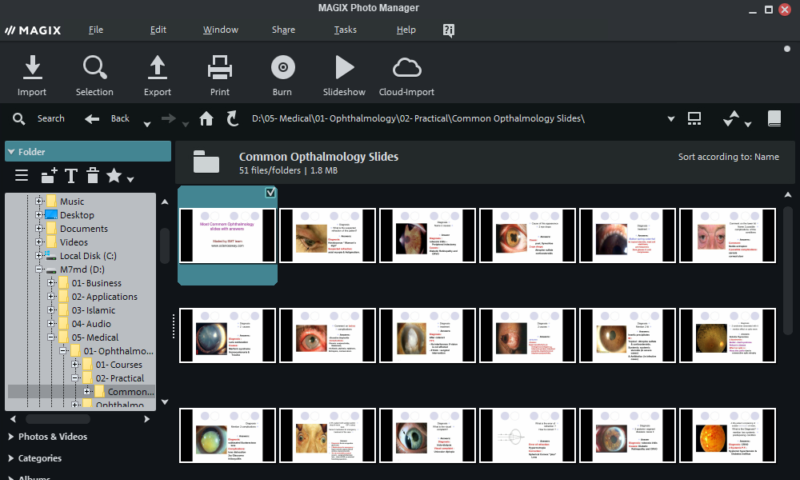This screenshot has width=800, height=480.
Task: Select the 01- Courses folder
Action: tap(119, 365)
